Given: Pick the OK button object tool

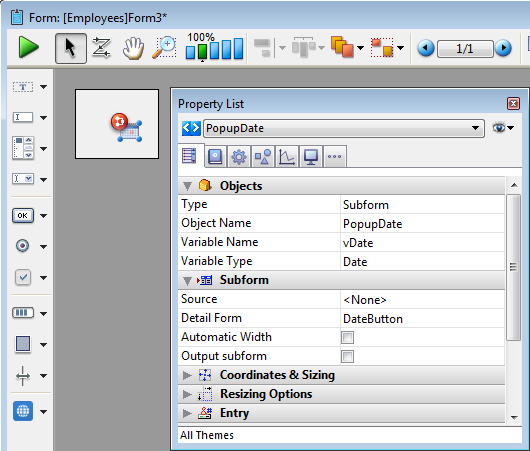Looking at the screenshot, I should [23, 216].
